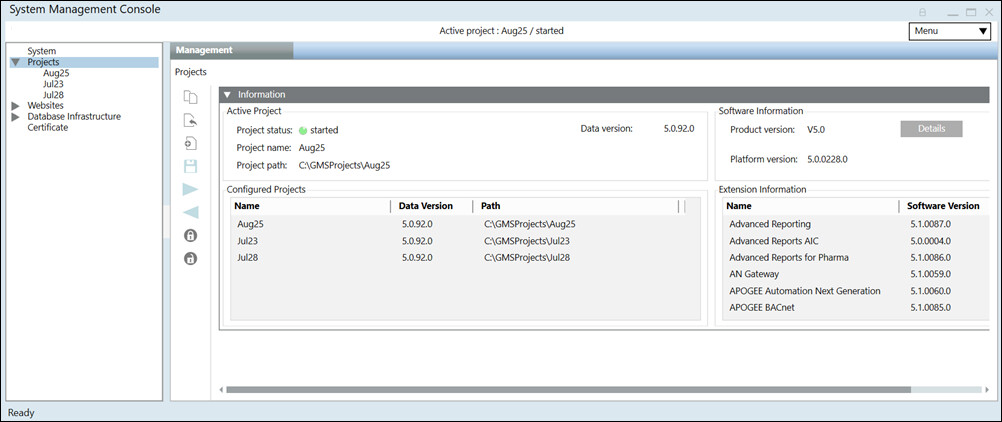Click the Details button
1002x422 pixels.
(930, 129)
